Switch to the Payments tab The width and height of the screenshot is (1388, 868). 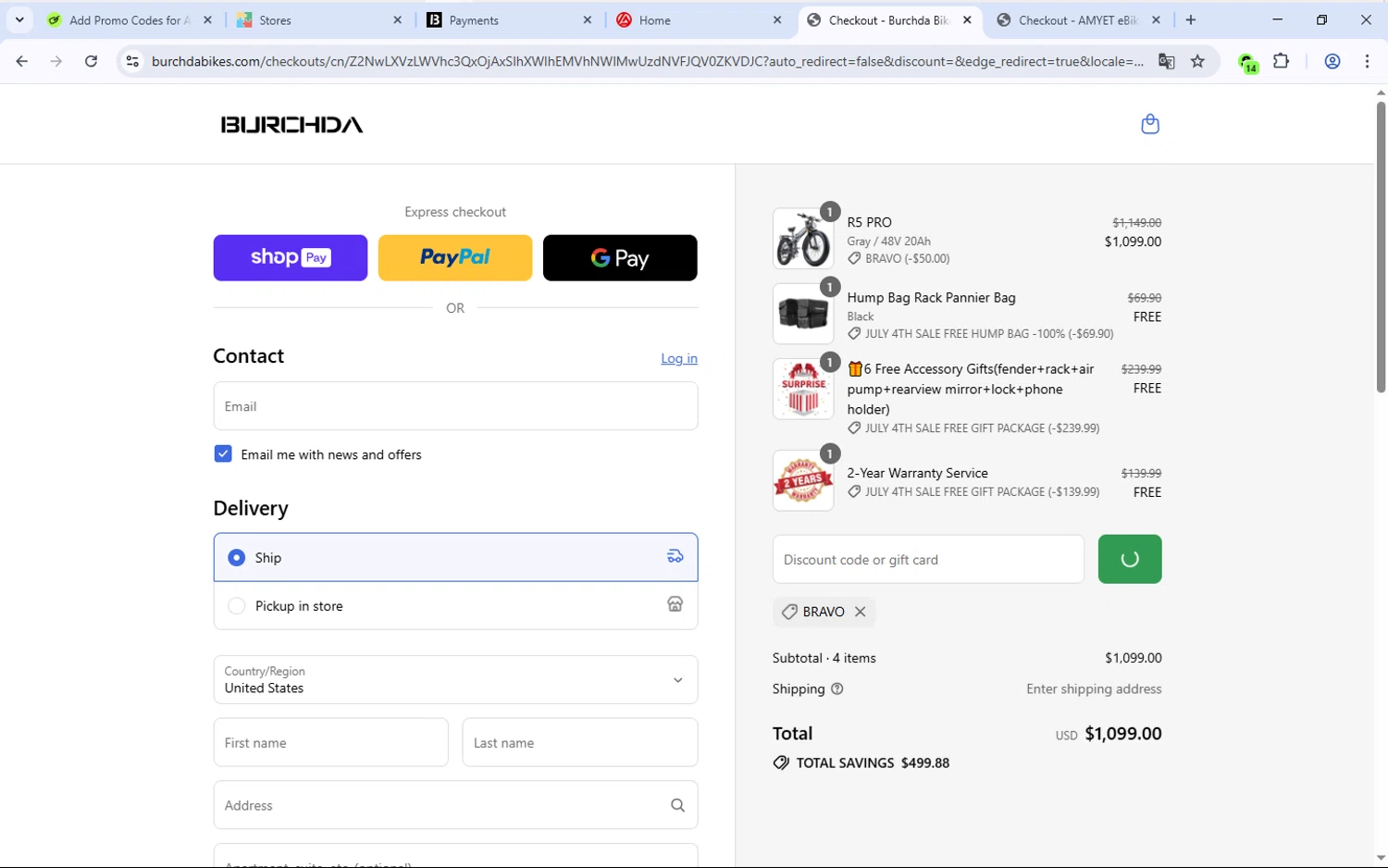point(509,19)
